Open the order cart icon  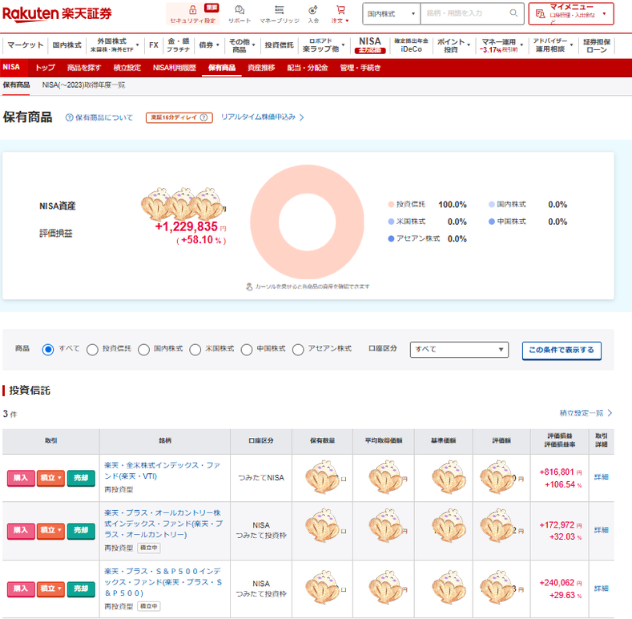340,10
